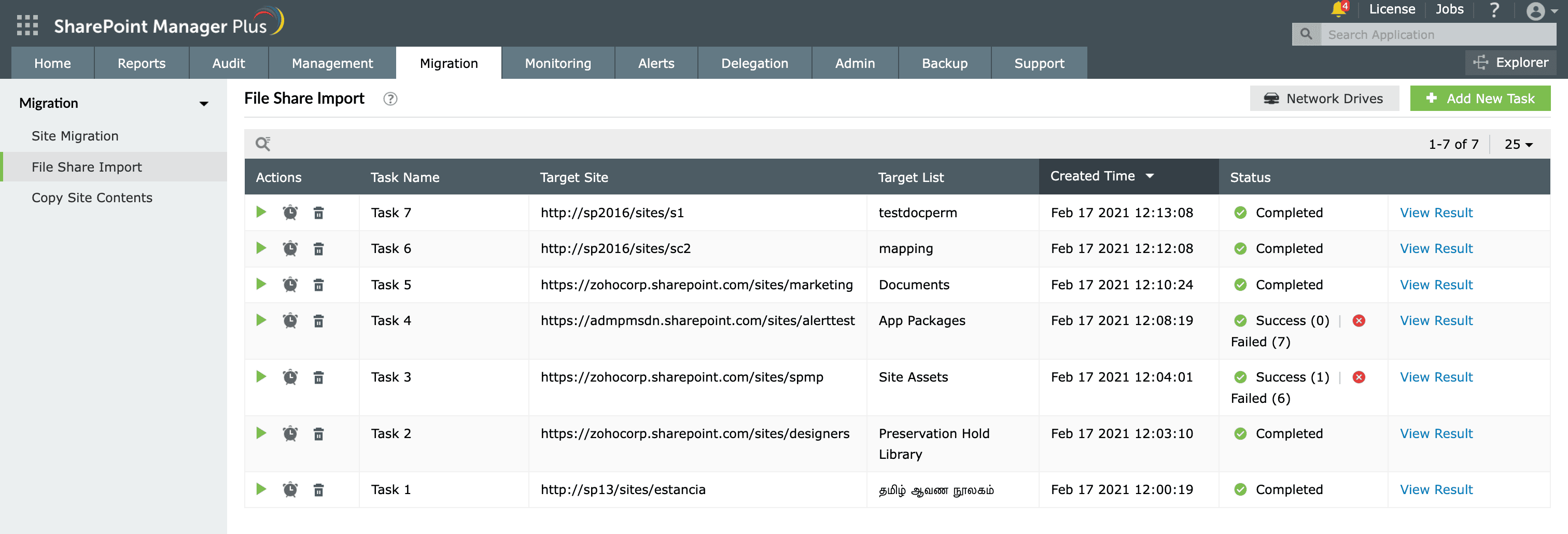Schedule Task 3 with the clock icon
This screenshot has height=534, width=1568.
click(290, 377)
